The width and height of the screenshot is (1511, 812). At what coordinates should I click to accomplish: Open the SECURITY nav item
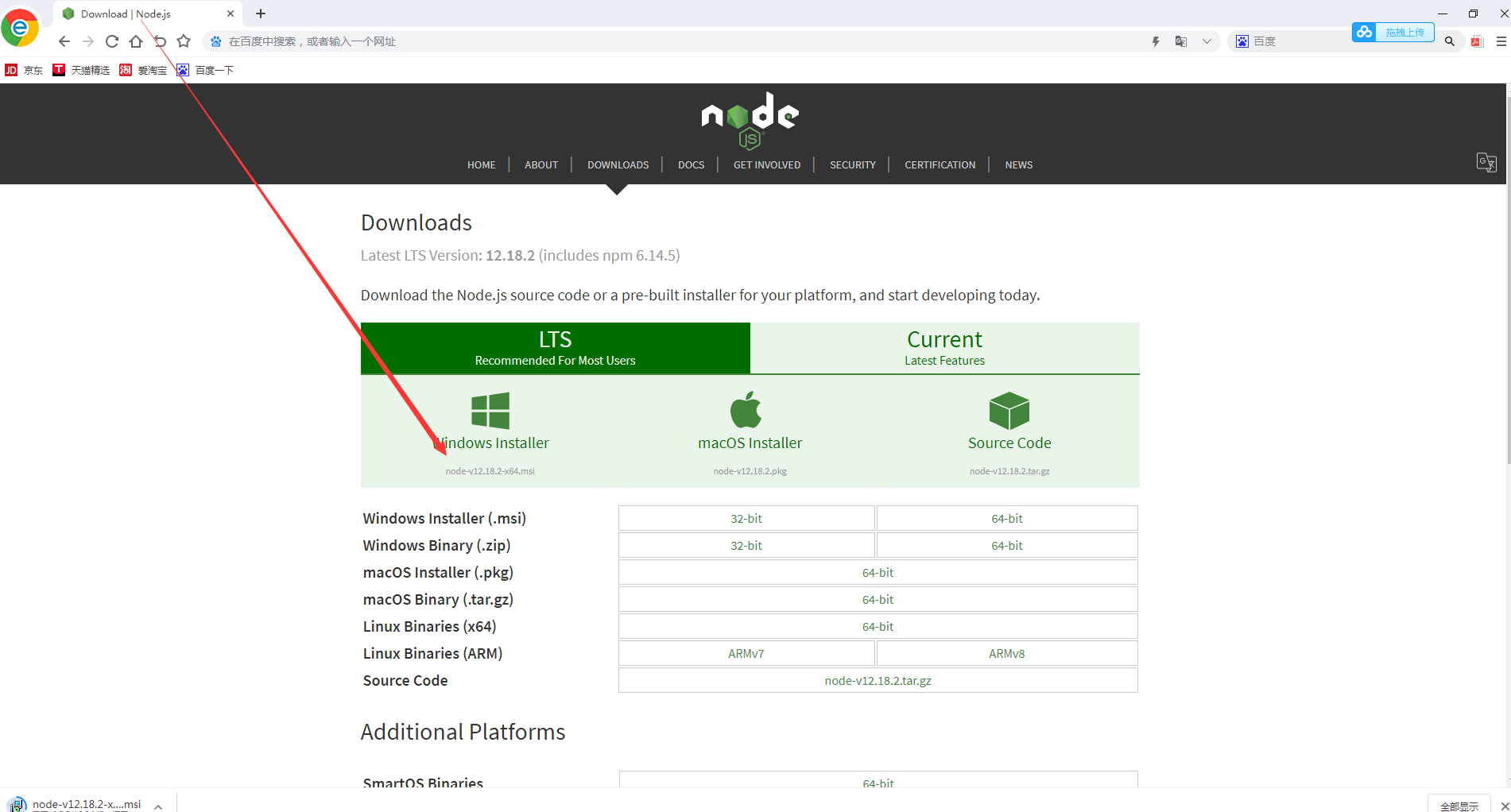[853, 164]
